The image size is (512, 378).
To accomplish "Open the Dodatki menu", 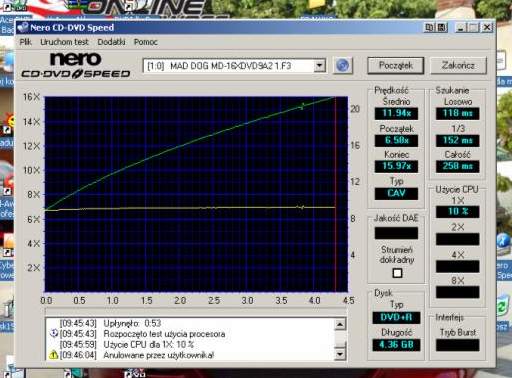I will pyautogui.click(x=111, y=42).
